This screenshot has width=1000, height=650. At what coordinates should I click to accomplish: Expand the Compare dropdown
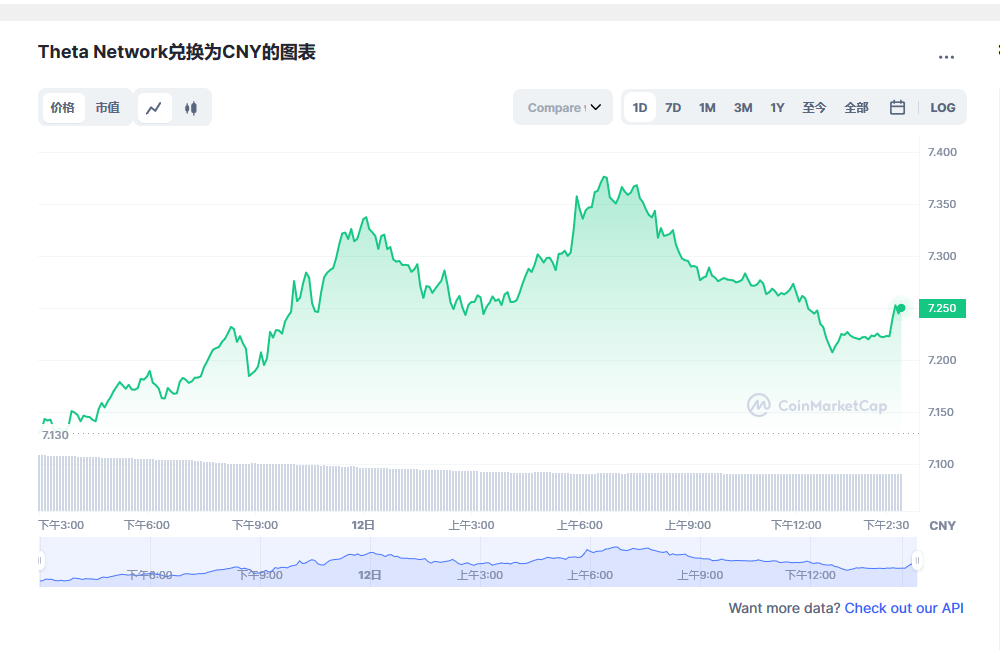click(x=563, y=107)
